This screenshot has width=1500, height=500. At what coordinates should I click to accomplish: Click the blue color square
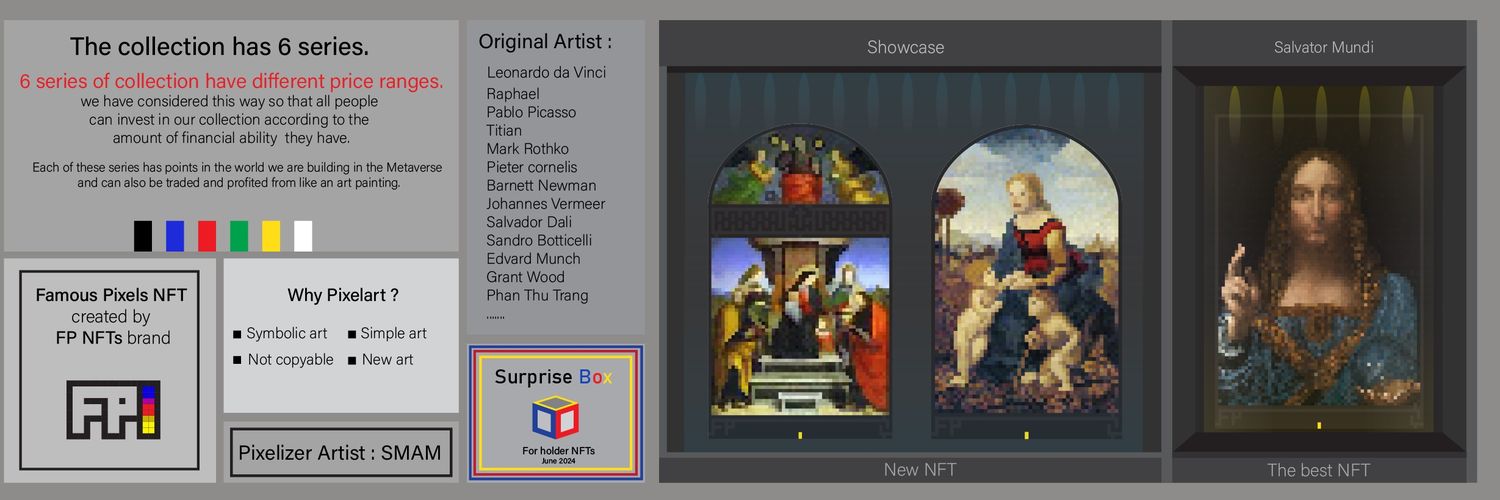pyautogui.click(x=175, y=236)
